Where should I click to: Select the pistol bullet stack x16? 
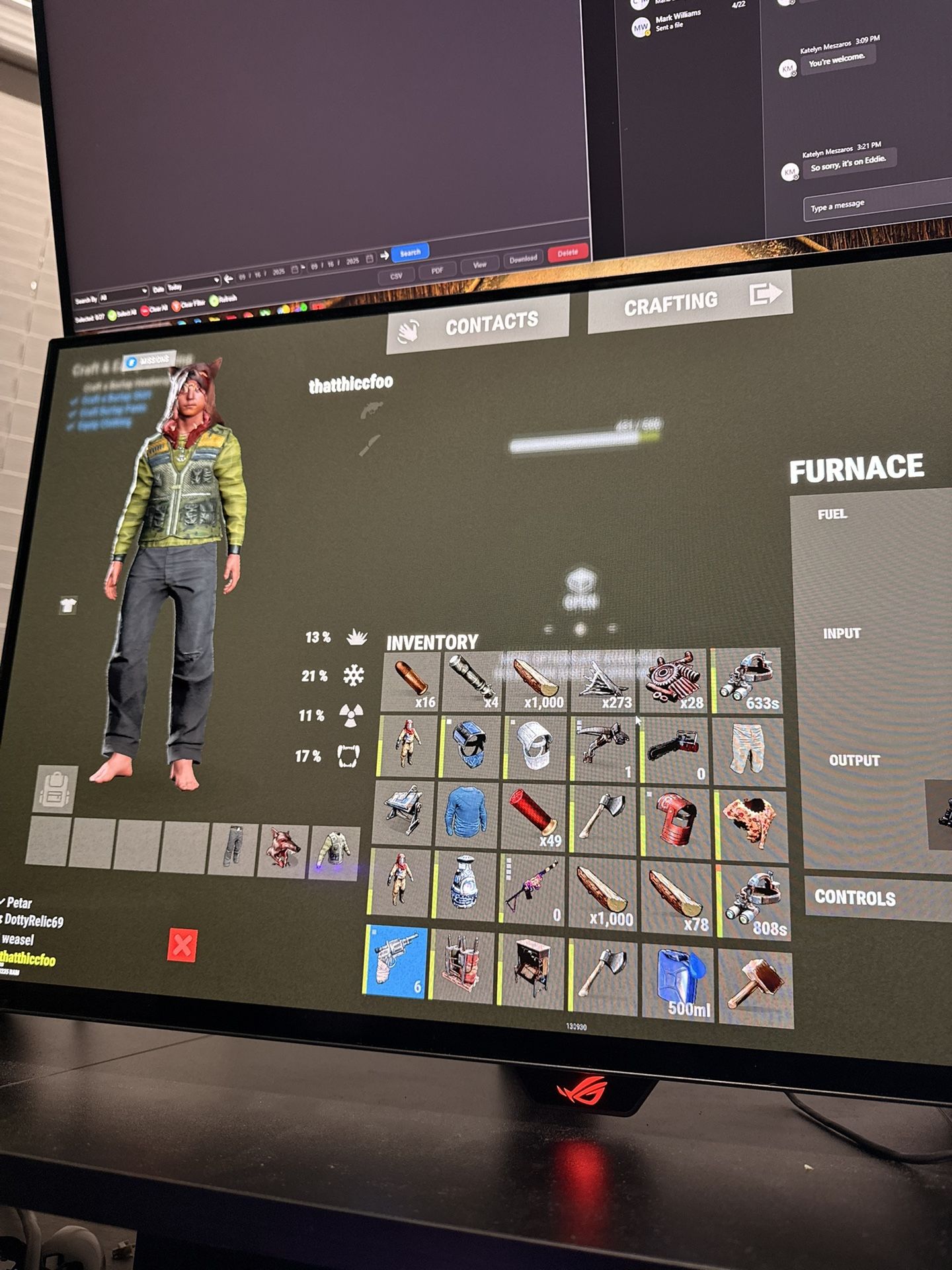[410, 681]
